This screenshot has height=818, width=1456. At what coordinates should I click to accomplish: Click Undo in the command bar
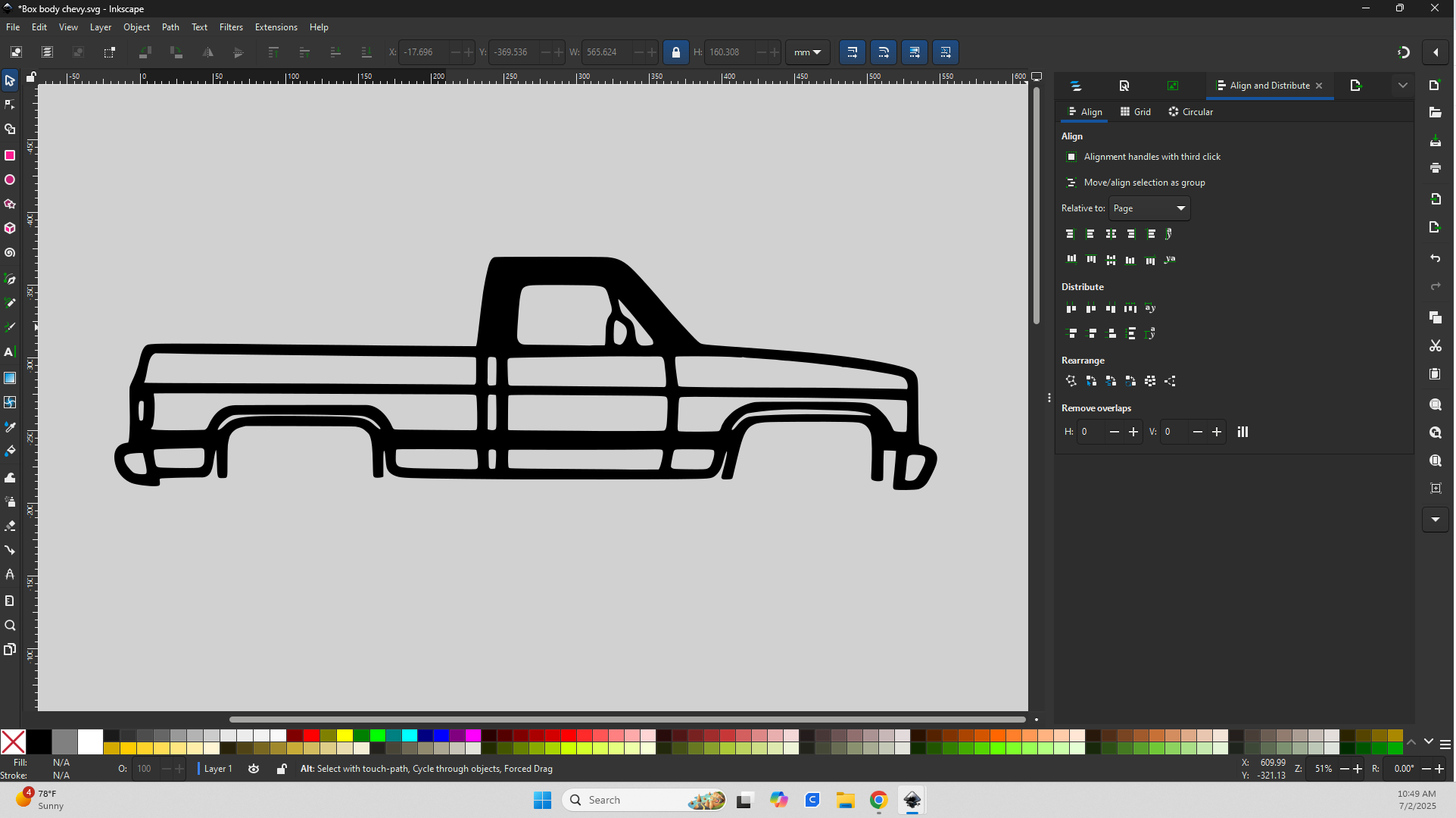[1436, 258]
